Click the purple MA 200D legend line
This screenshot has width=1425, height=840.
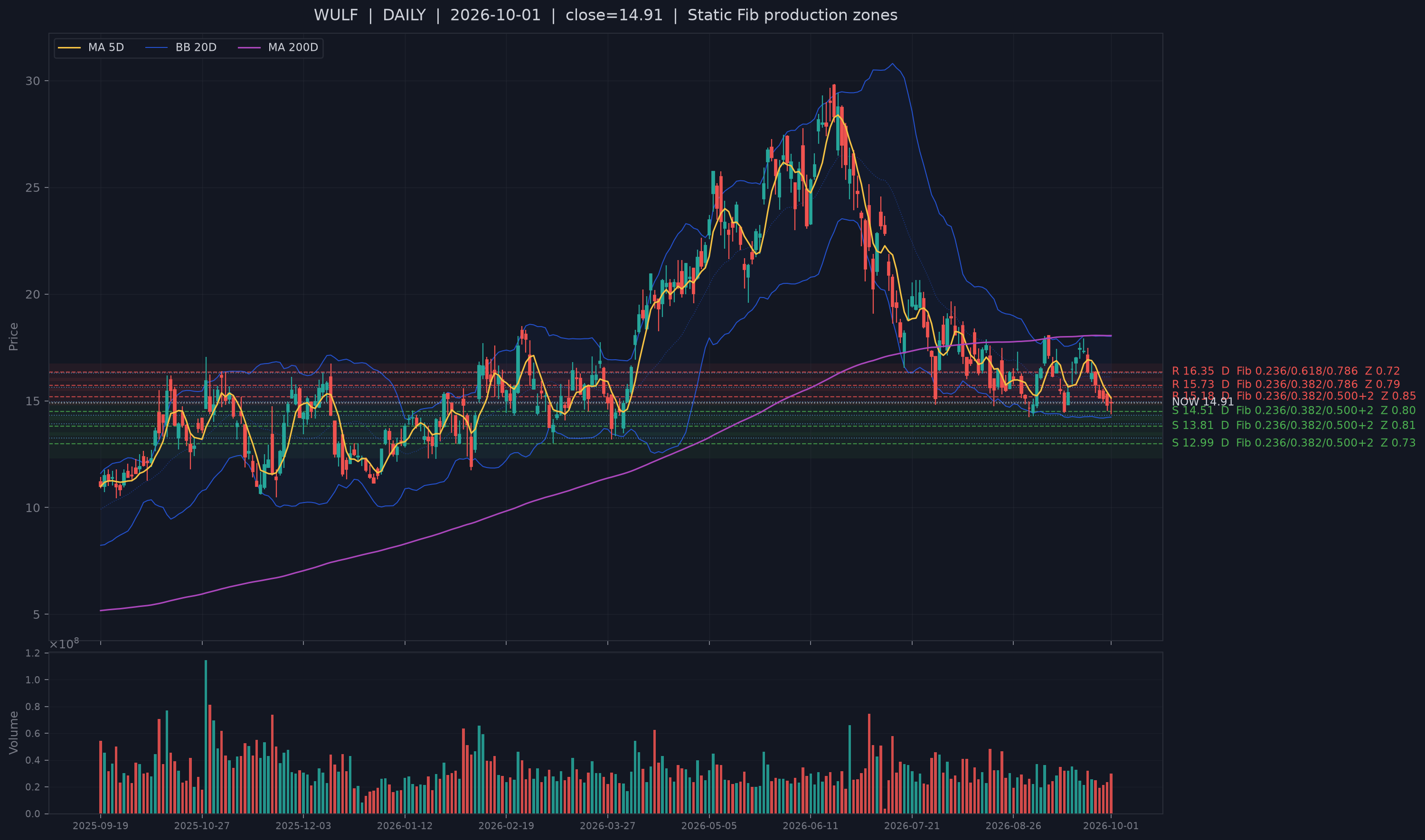(x=249, y=47)
